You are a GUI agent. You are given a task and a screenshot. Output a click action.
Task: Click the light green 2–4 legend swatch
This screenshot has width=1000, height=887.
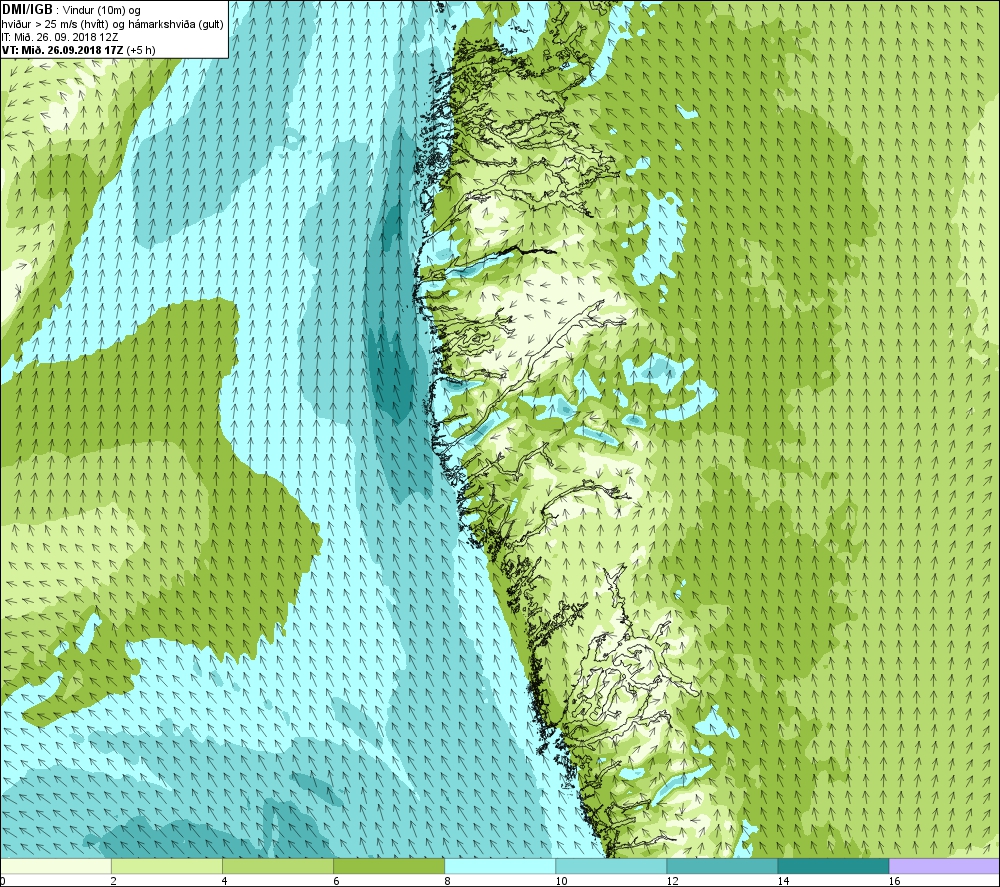coord(166,866)
